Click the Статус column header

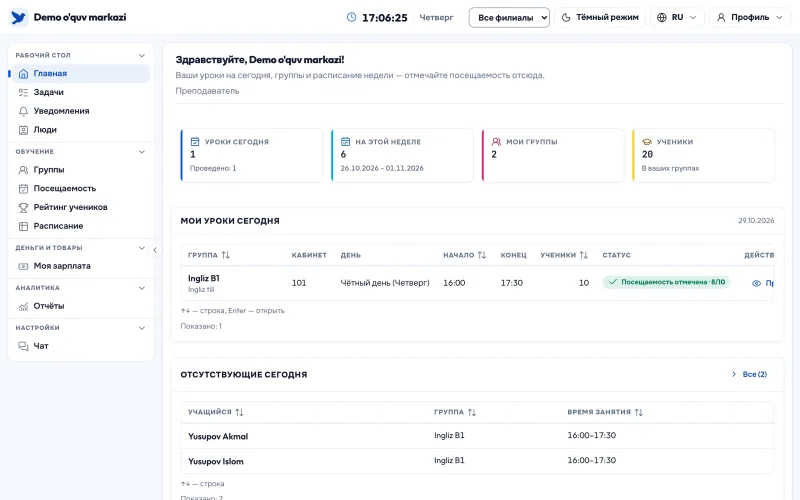(616, 255)
